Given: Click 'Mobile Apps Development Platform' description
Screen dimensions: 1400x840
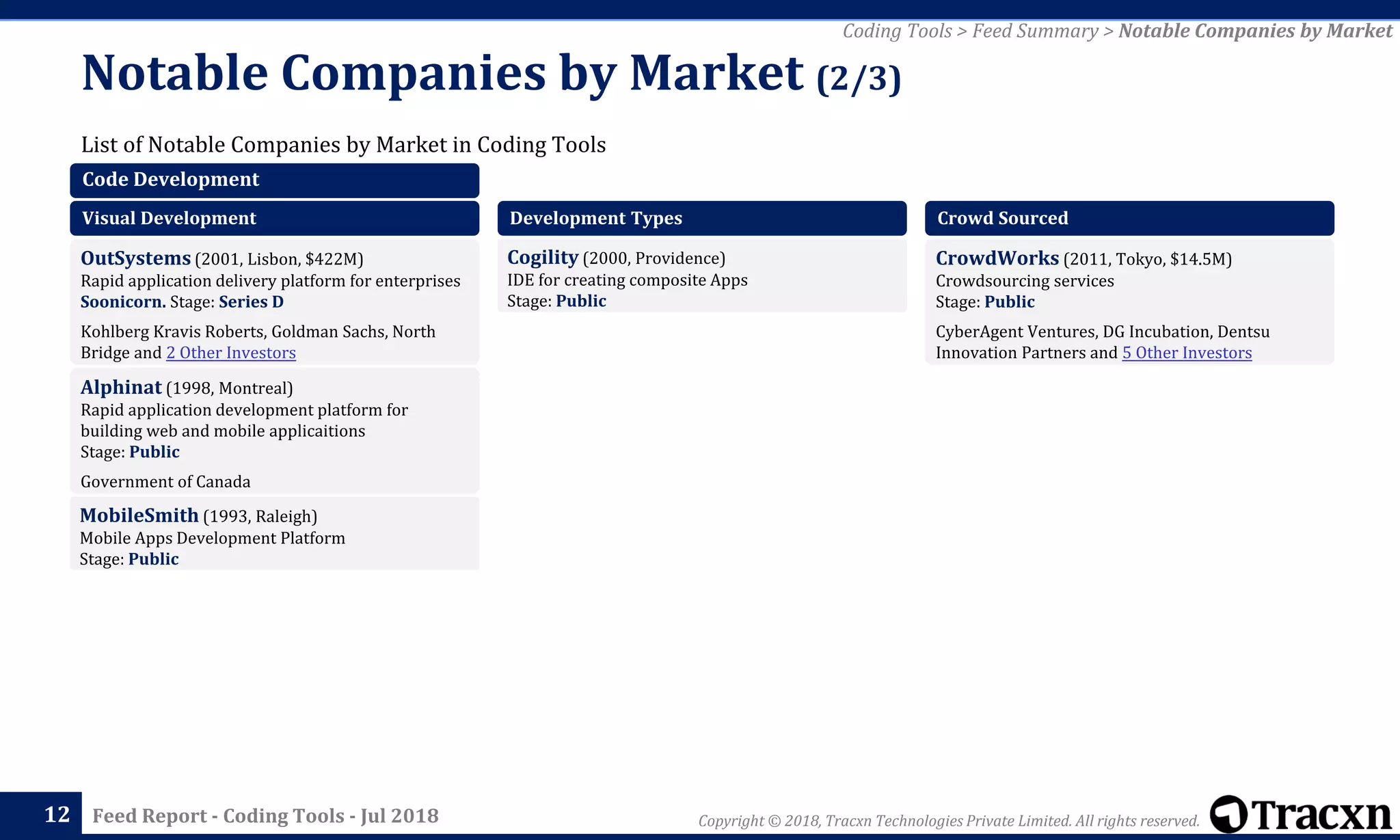Looking at the screenshot, I should (x=213, y=538).
